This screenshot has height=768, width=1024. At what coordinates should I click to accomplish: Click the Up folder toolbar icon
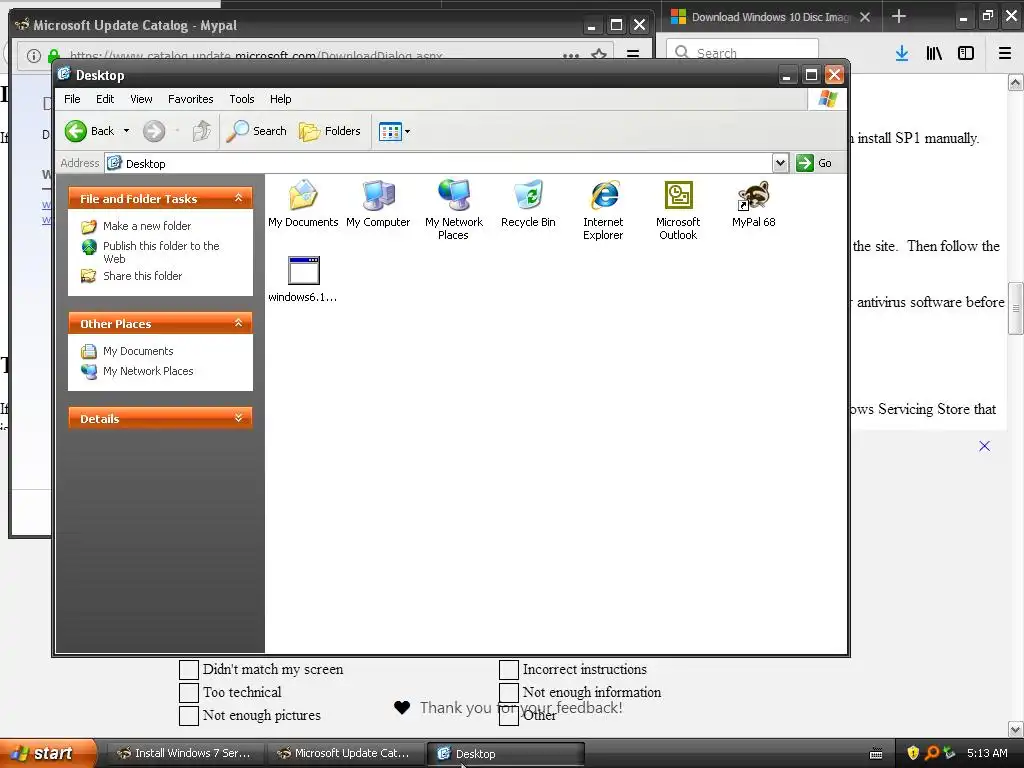coord(202,131)
